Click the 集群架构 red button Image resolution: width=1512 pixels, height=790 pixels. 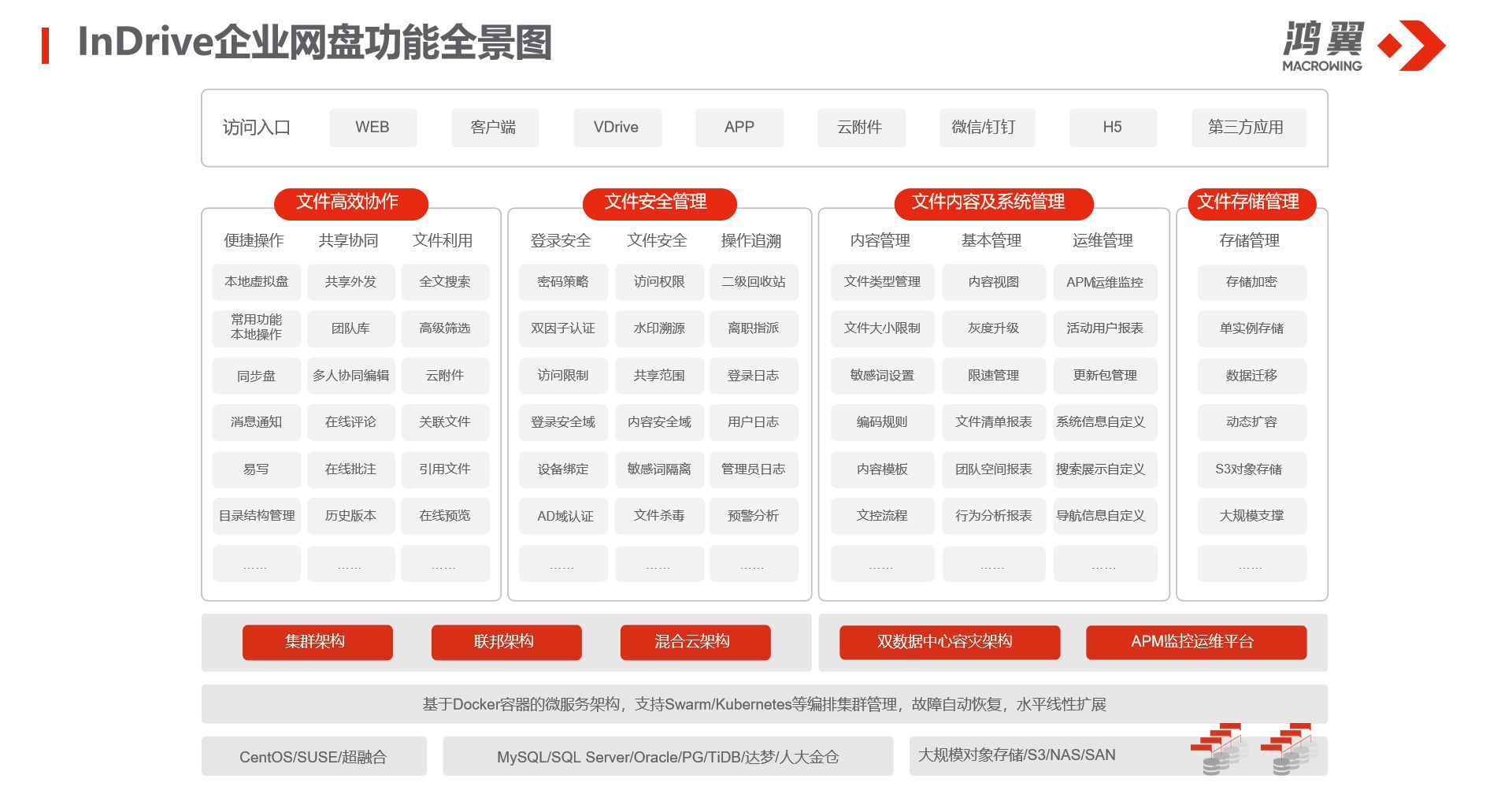pyautogui.click(x=317, y=642)
